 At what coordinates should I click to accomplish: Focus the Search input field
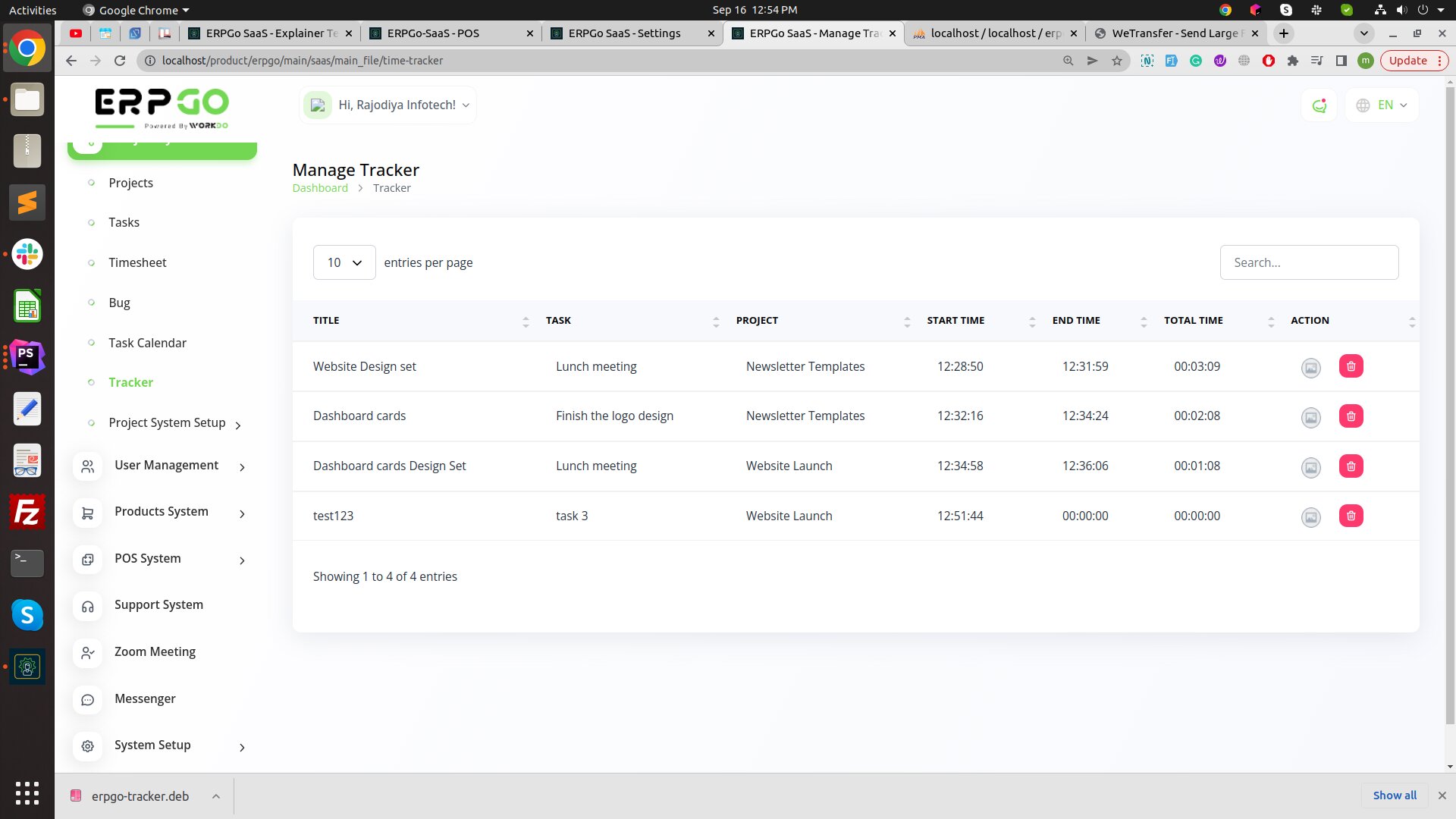click(1308, 262)
